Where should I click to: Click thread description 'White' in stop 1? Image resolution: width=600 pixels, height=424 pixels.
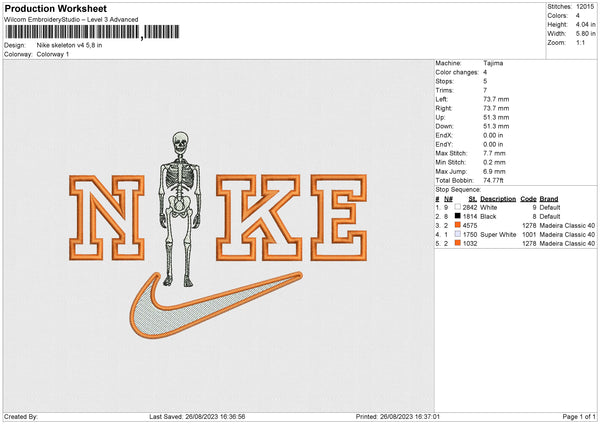click(488, 207)
